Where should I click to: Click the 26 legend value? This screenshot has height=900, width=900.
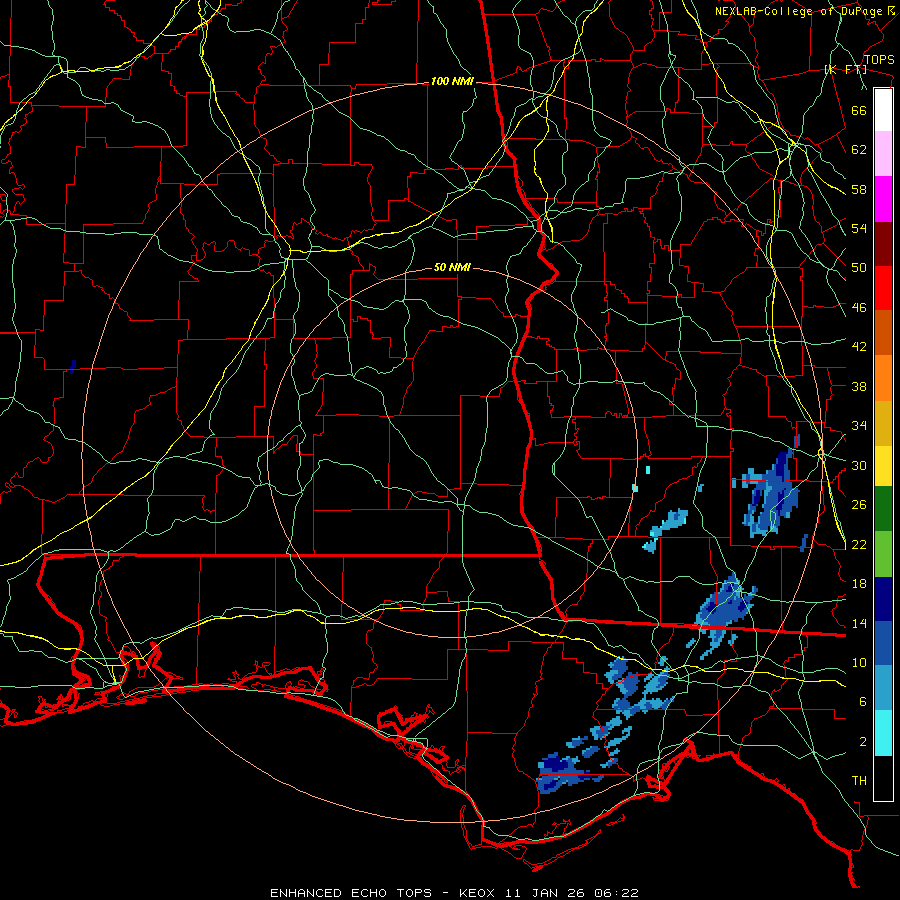pos(859,505)
